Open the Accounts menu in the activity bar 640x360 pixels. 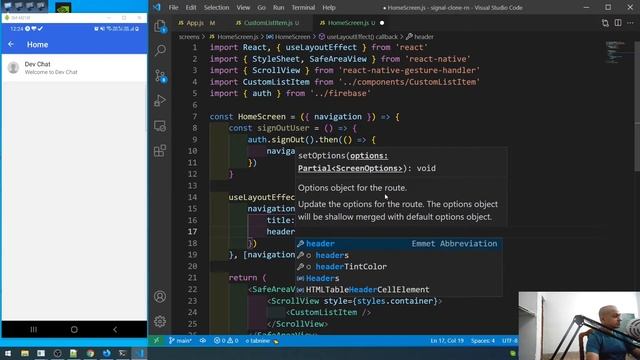point(160,296)
